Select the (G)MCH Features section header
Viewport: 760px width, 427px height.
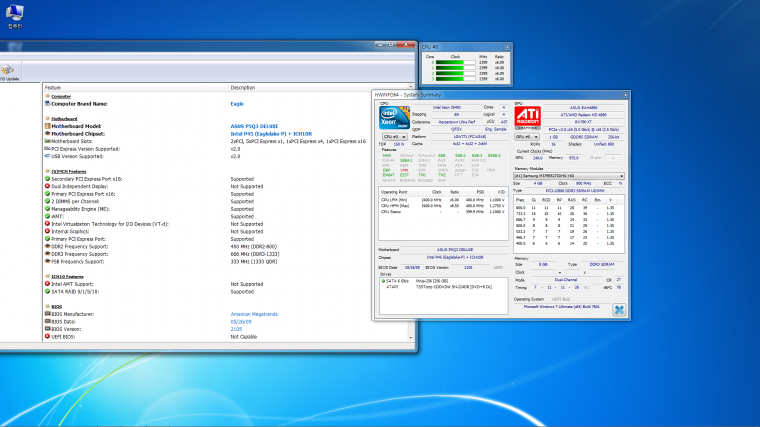tap(69, 172)
